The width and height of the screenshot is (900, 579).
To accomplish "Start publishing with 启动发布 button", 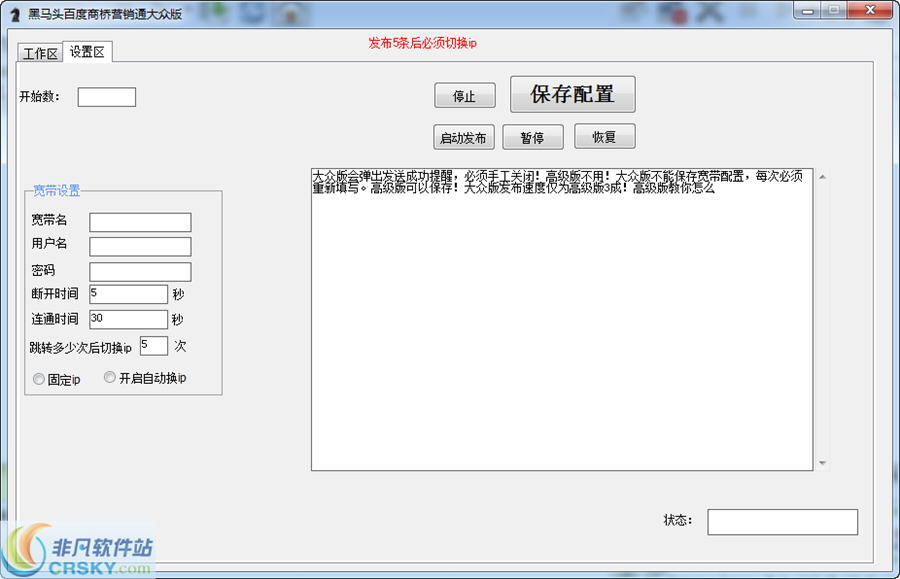I will click(x=464, y=138).
